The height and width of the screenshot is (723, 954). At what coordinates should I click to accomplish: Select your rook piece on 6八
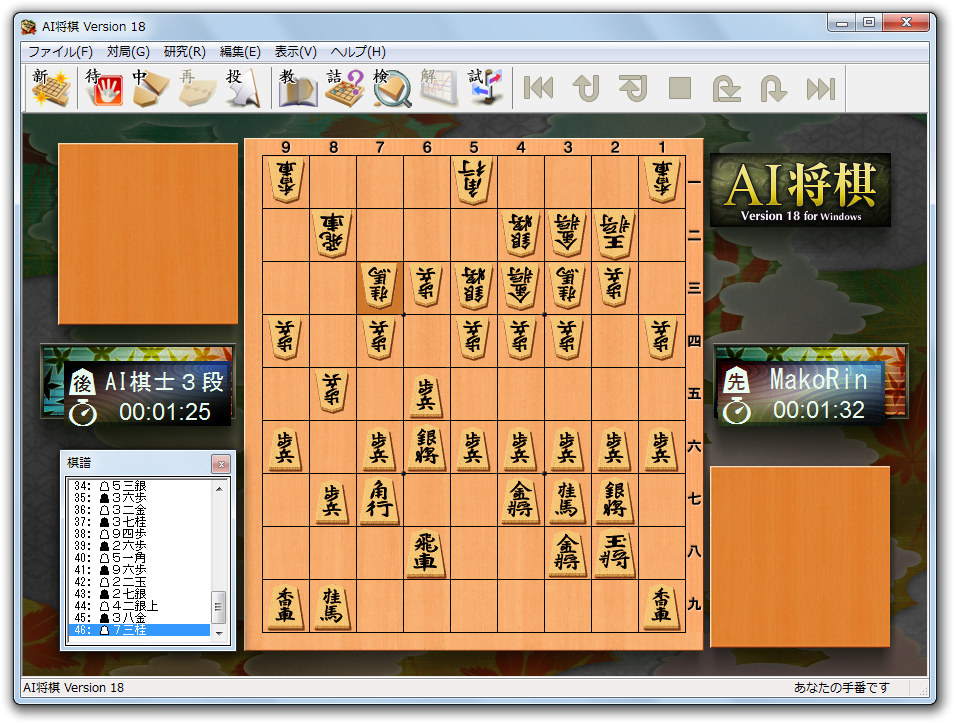(x=427, y=553)
